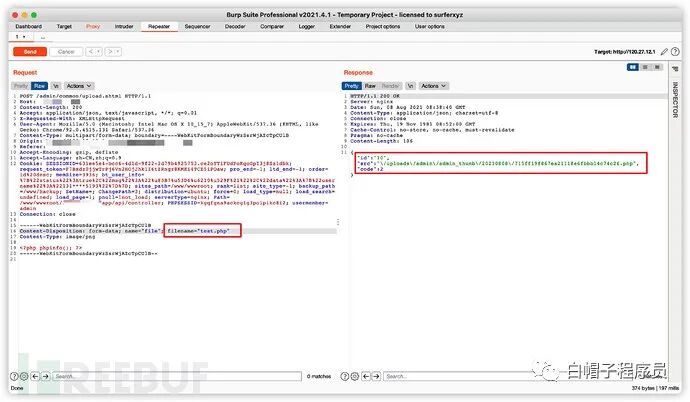Viewport: 690px width, 402px height.
Task: Toggle Request non-printable characters \n button
Action: point(56,86)
